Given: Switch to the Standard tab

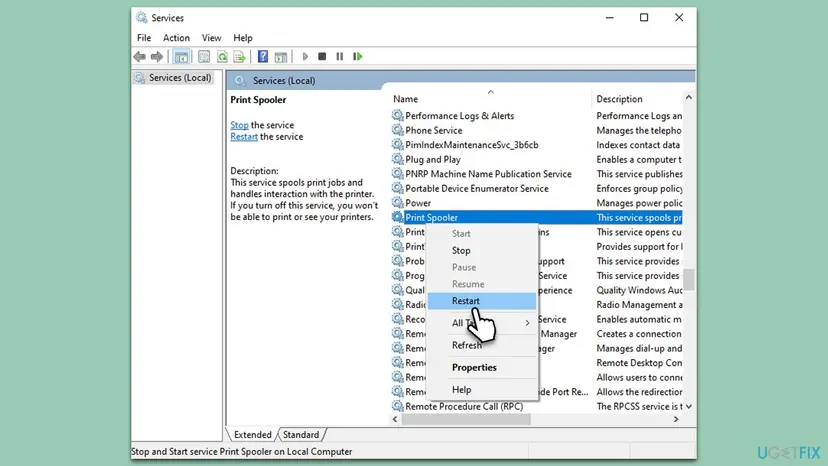Looking at the screenshot, I should click(x=301, y=434).
